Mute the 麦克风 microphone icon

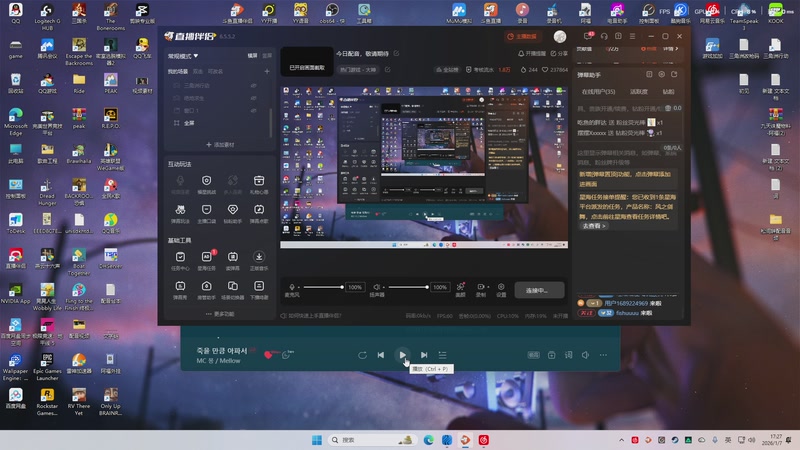[x=291, y=287]
